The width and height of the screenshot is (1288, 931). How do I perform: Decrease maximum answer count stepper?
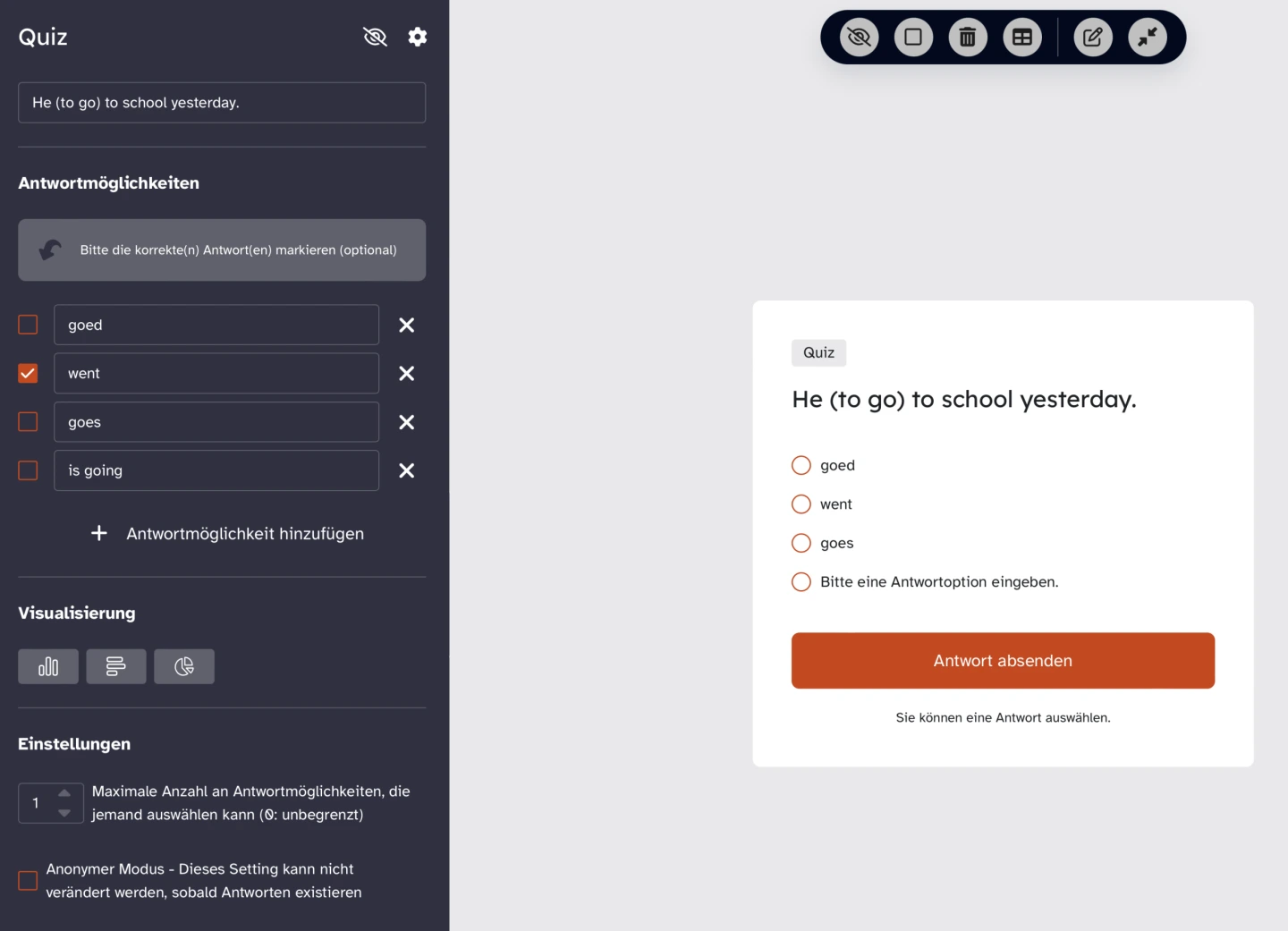coord(64,813)
